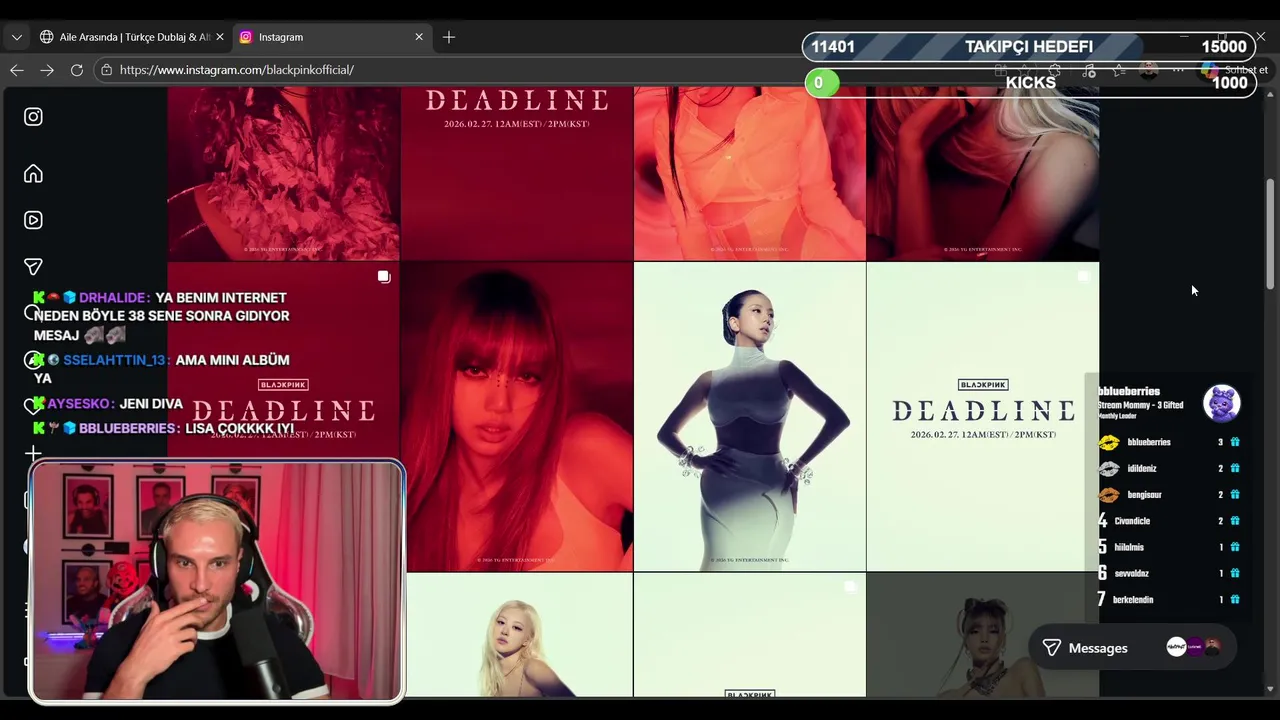This screenshot has width=1280, height=720.
Task: Open a new browser tab
Action: coord(449,37)
